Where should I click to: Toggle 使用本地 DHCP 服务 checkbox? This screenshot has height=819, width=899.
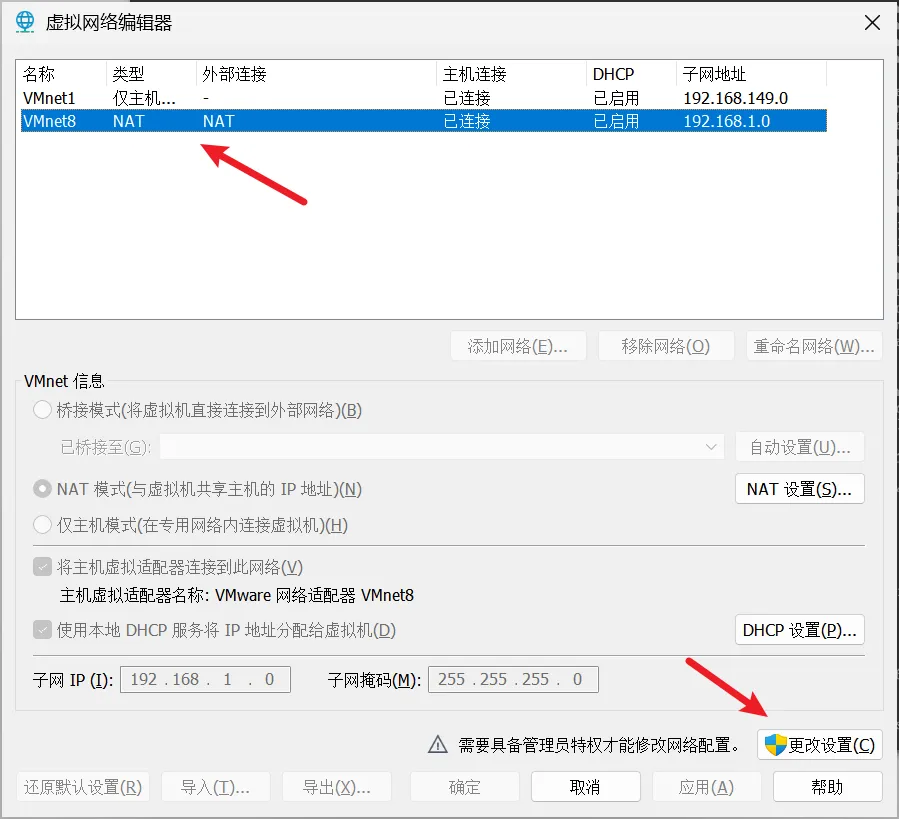tap(42, 630)
